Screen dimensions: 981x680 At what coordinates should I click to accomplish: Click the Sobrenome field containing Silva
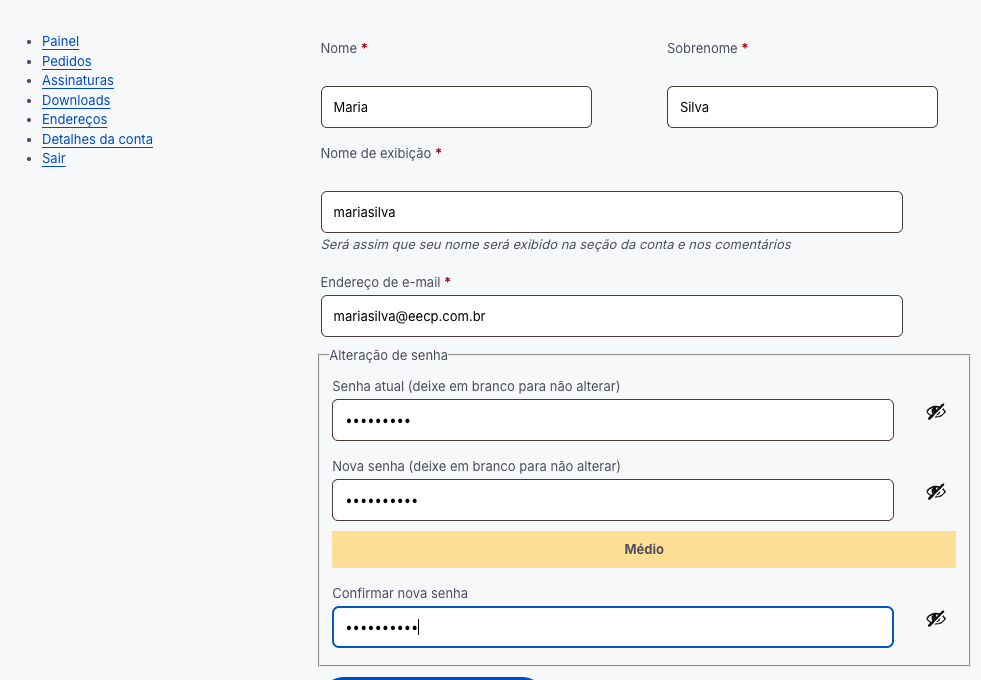coord(802,107)
